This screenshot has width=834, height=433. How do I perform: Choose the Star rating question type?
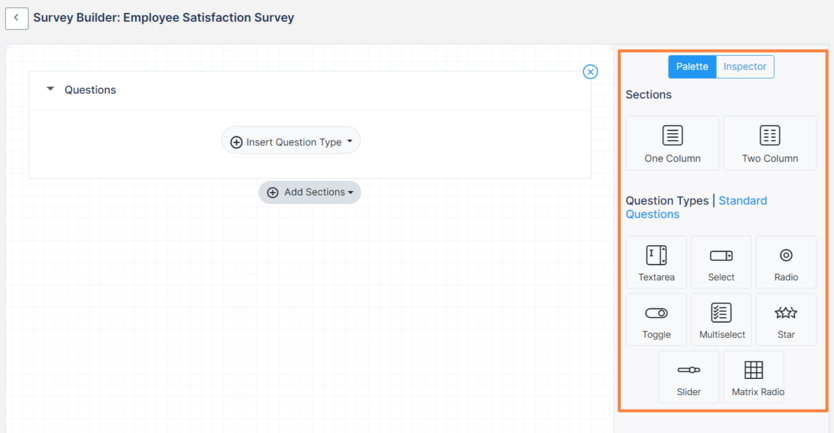click(x=786, y=319)
